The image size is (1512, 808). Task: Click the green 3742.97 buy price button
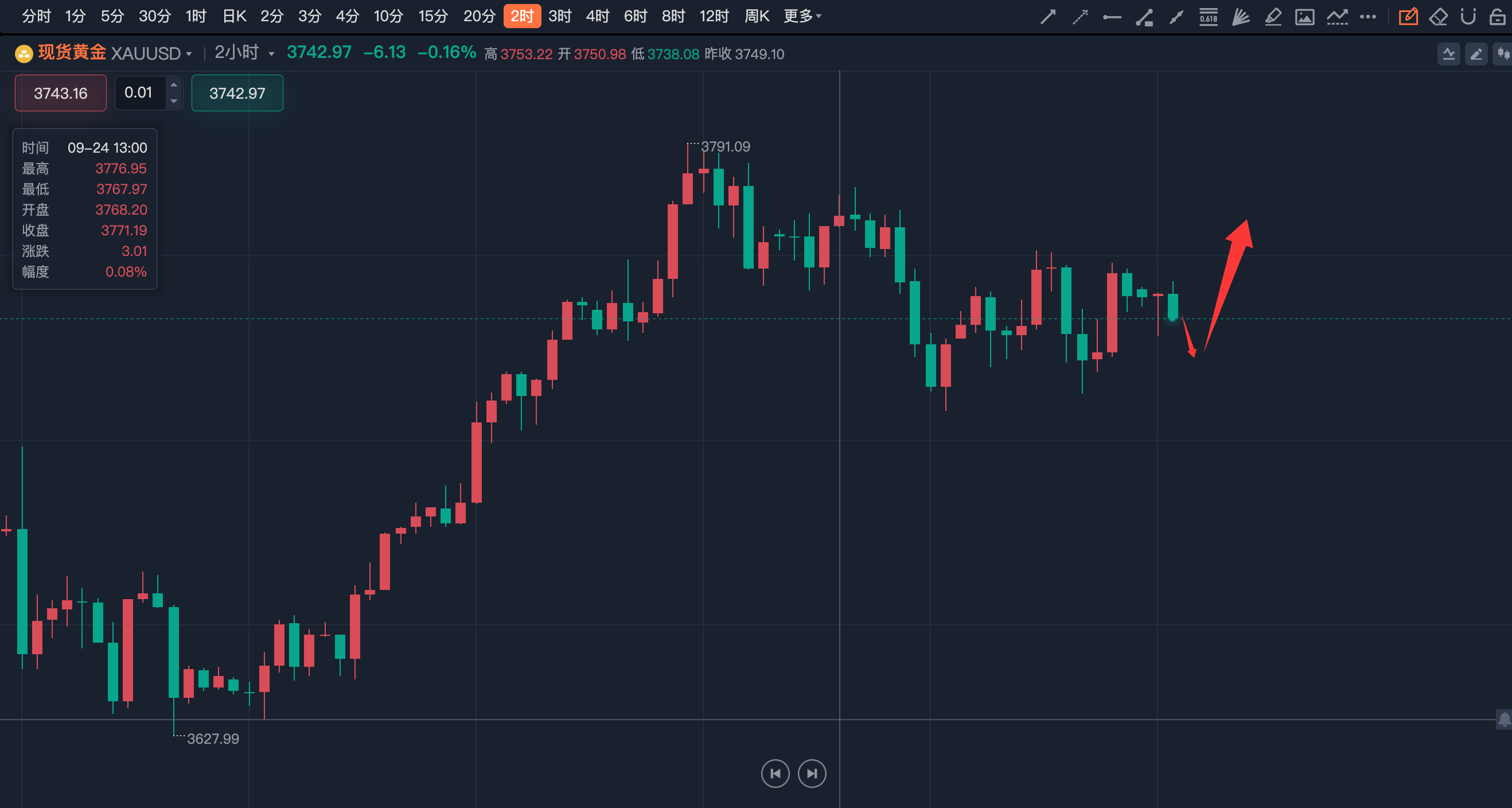click(x=237, y=93)
